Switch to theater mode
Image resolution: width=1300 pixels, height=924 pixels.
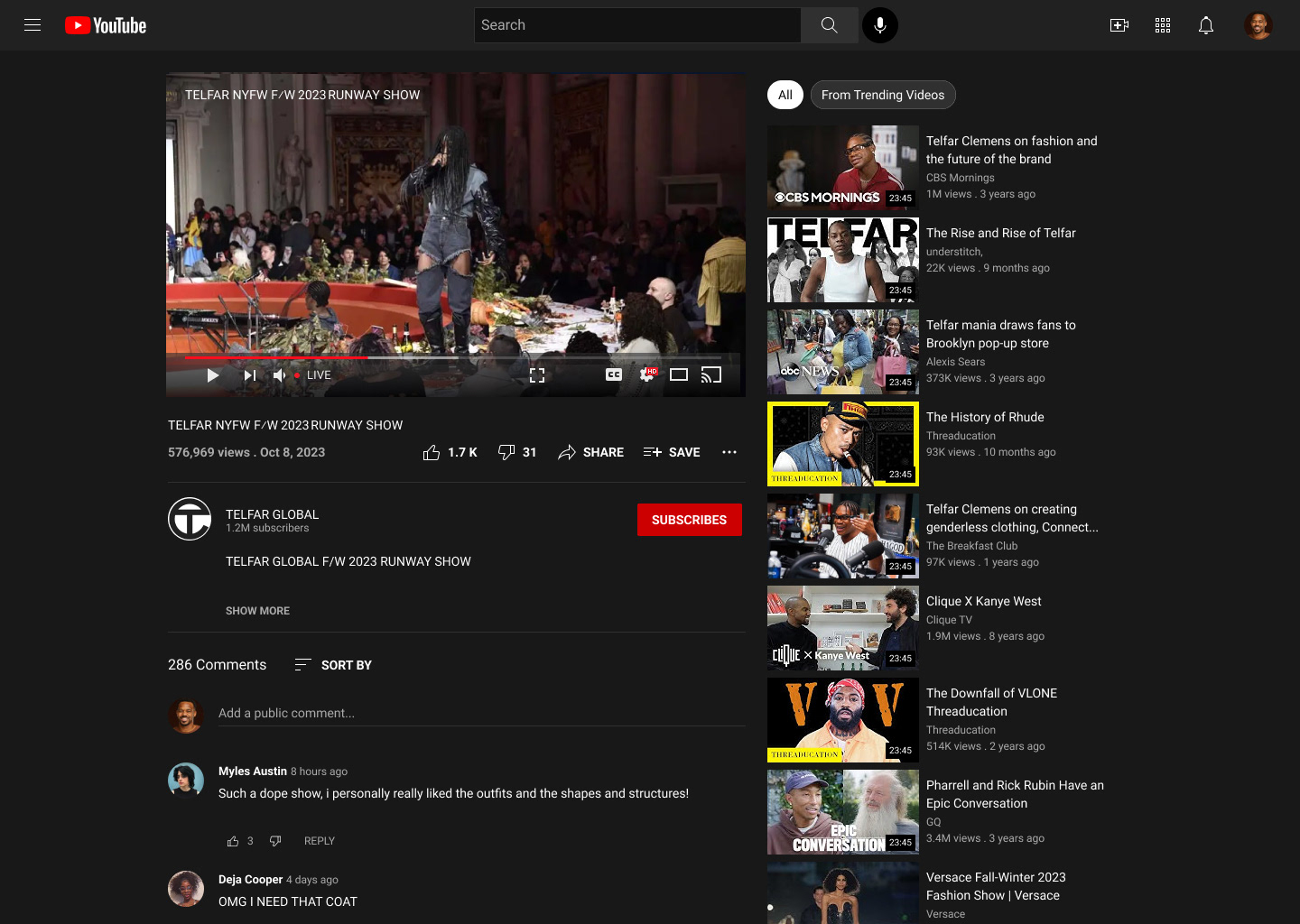click(x=679, y=374)
